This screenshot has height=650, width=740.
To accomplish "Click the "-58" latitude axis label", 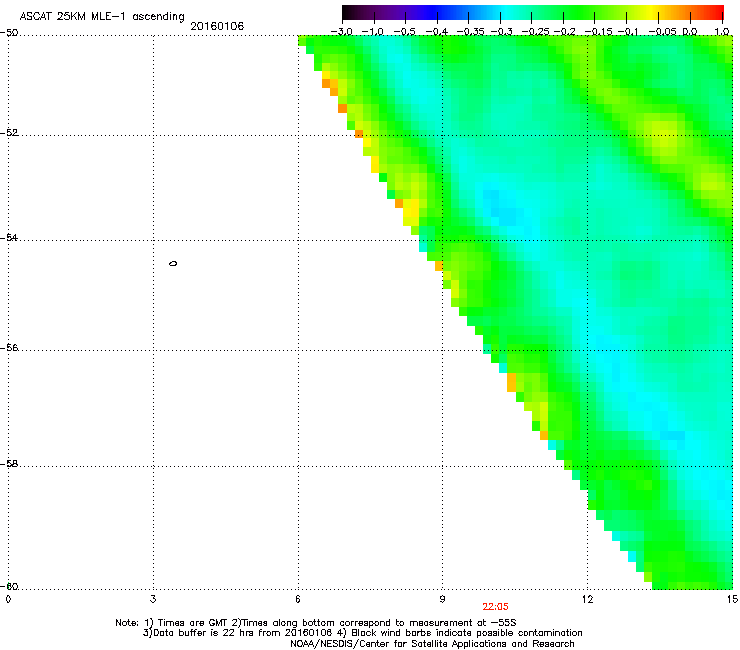I will click(x=9, y=464).
